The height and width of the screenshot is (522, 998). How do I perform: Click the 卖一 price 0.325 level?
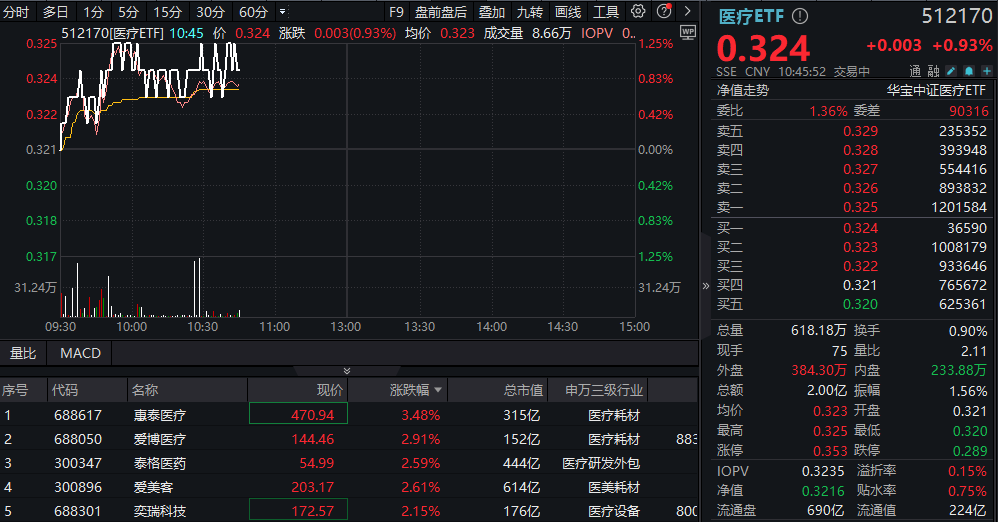(860, 207)
